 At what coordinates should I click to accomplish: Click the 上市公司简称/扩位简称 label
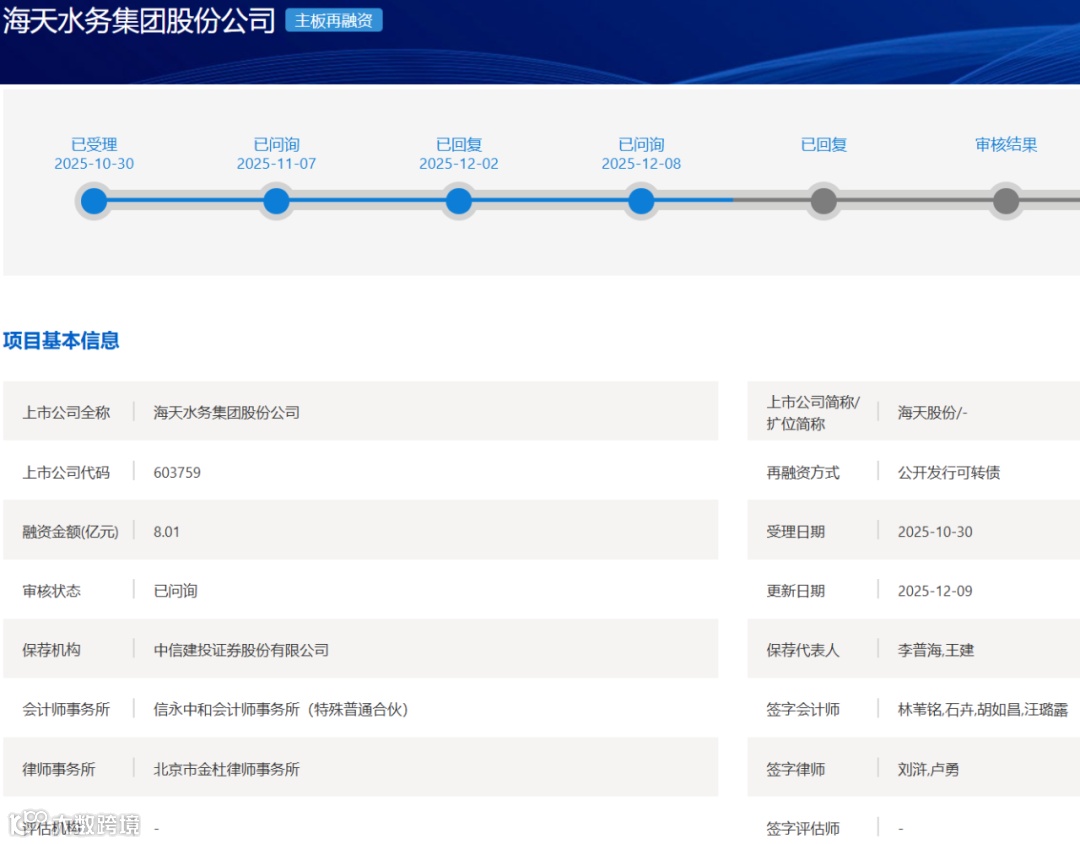813,413
